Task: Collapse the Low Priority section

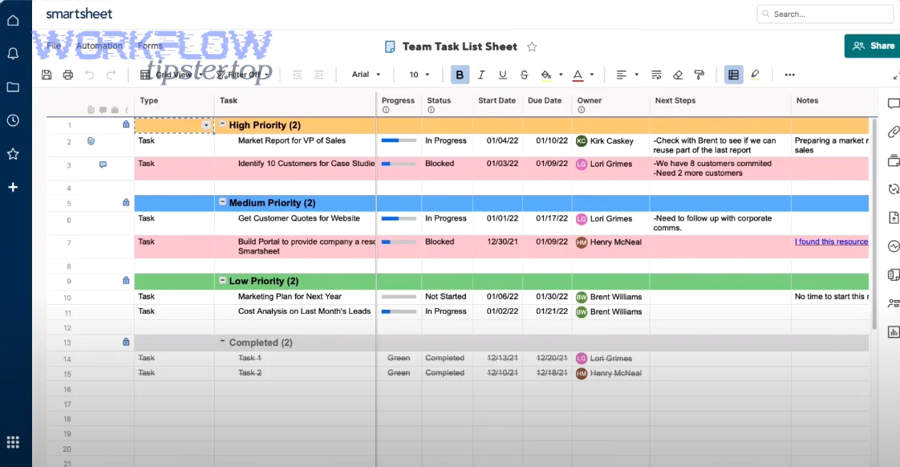Action: (x=223, y=280)
